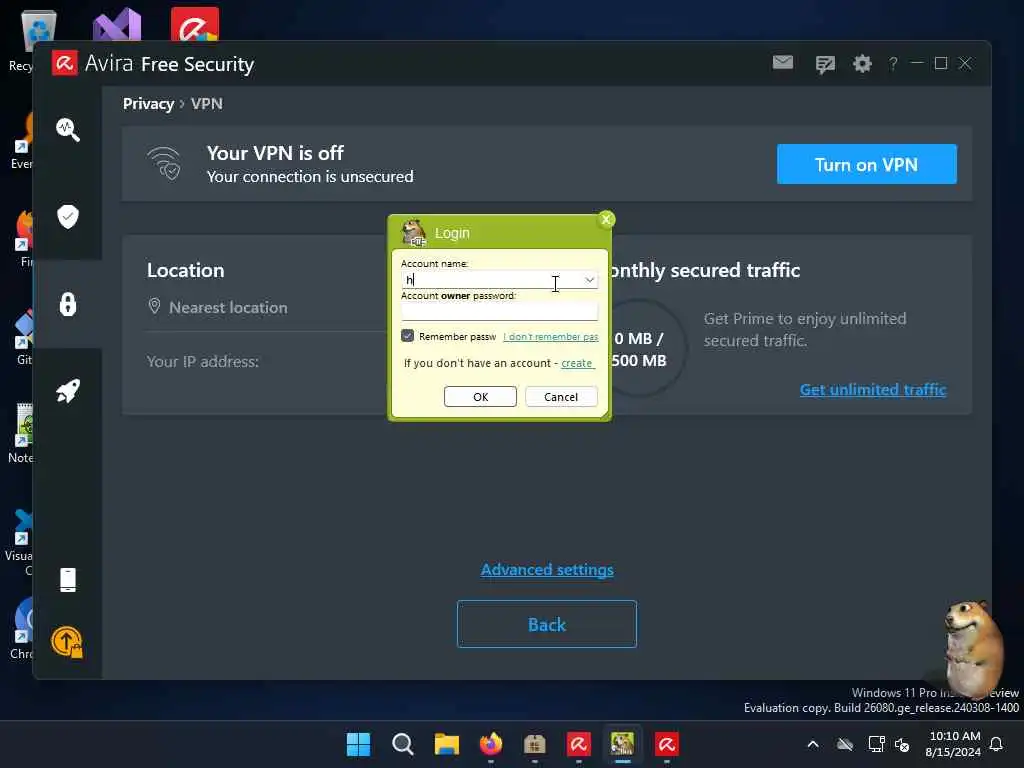Click the VPN breadcrumb item
The image size is (1024, 768).
[206, 104]
